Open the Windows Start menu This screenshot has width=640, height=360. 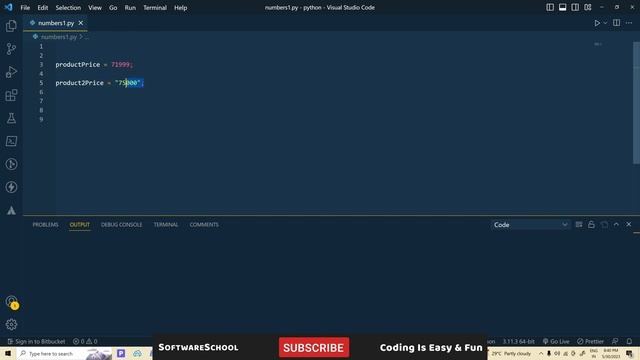[8, 353]
